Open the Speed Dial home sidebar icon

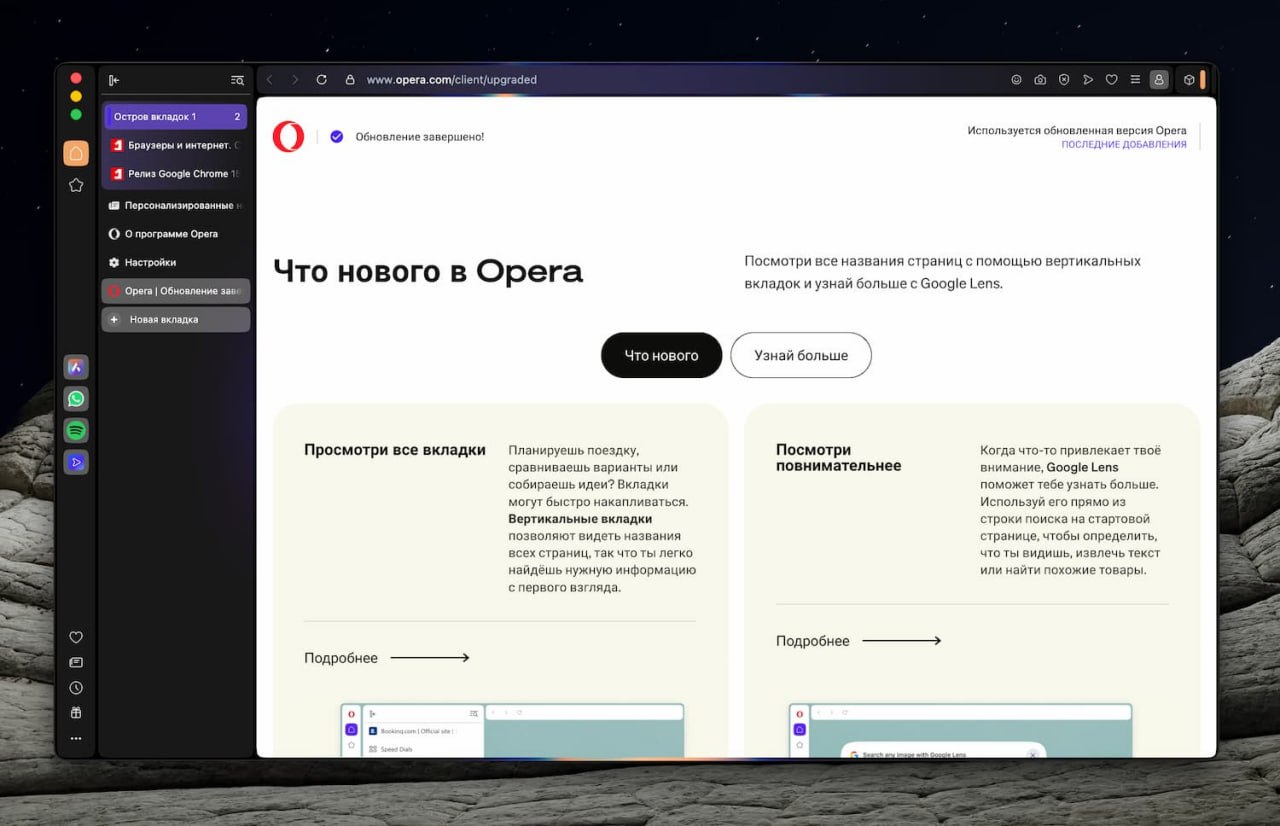(76, 153)
